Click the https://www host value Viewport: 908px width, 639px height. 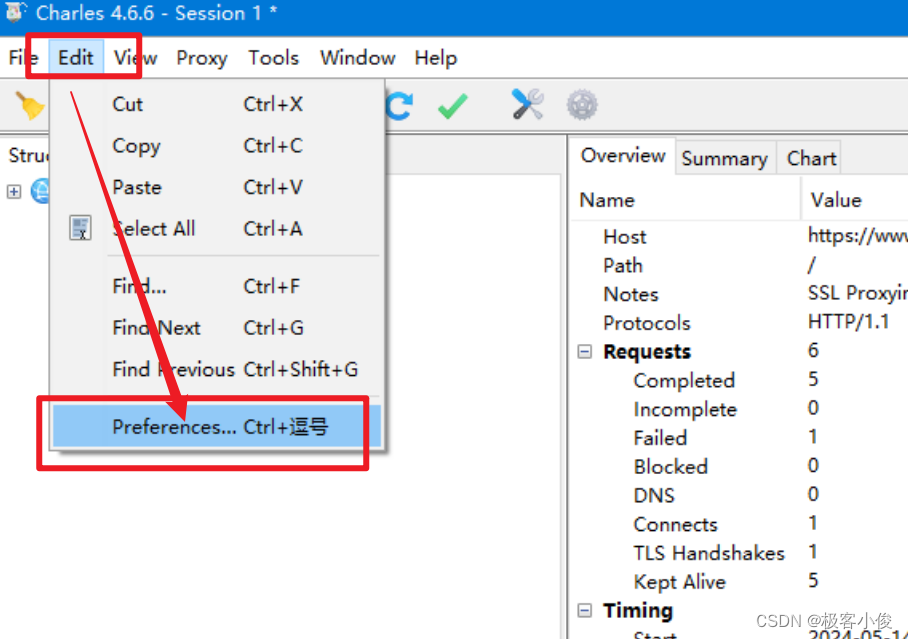click(858, 235)
